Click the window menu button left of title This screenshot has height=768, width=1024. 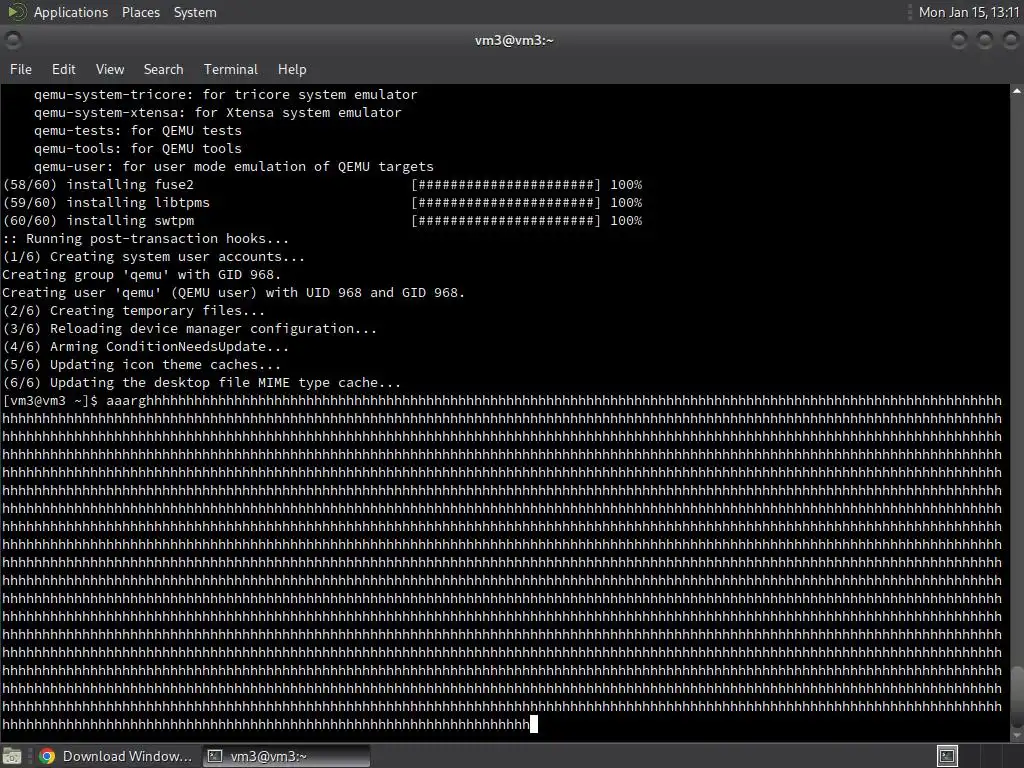(x=13, y=40)
